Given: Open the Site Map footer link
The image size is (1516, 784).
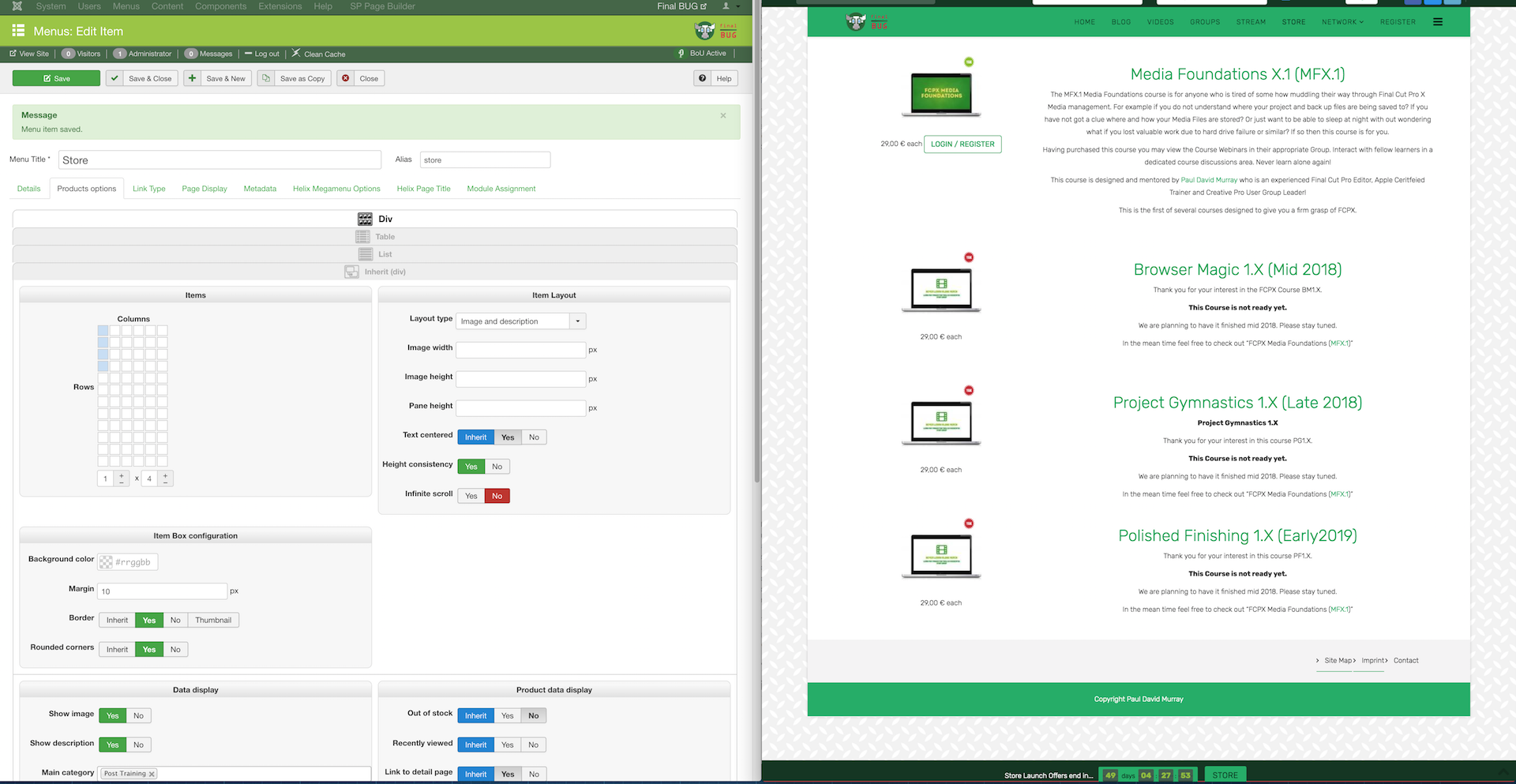Looking at the screenshot, I should coord(1338,661).
